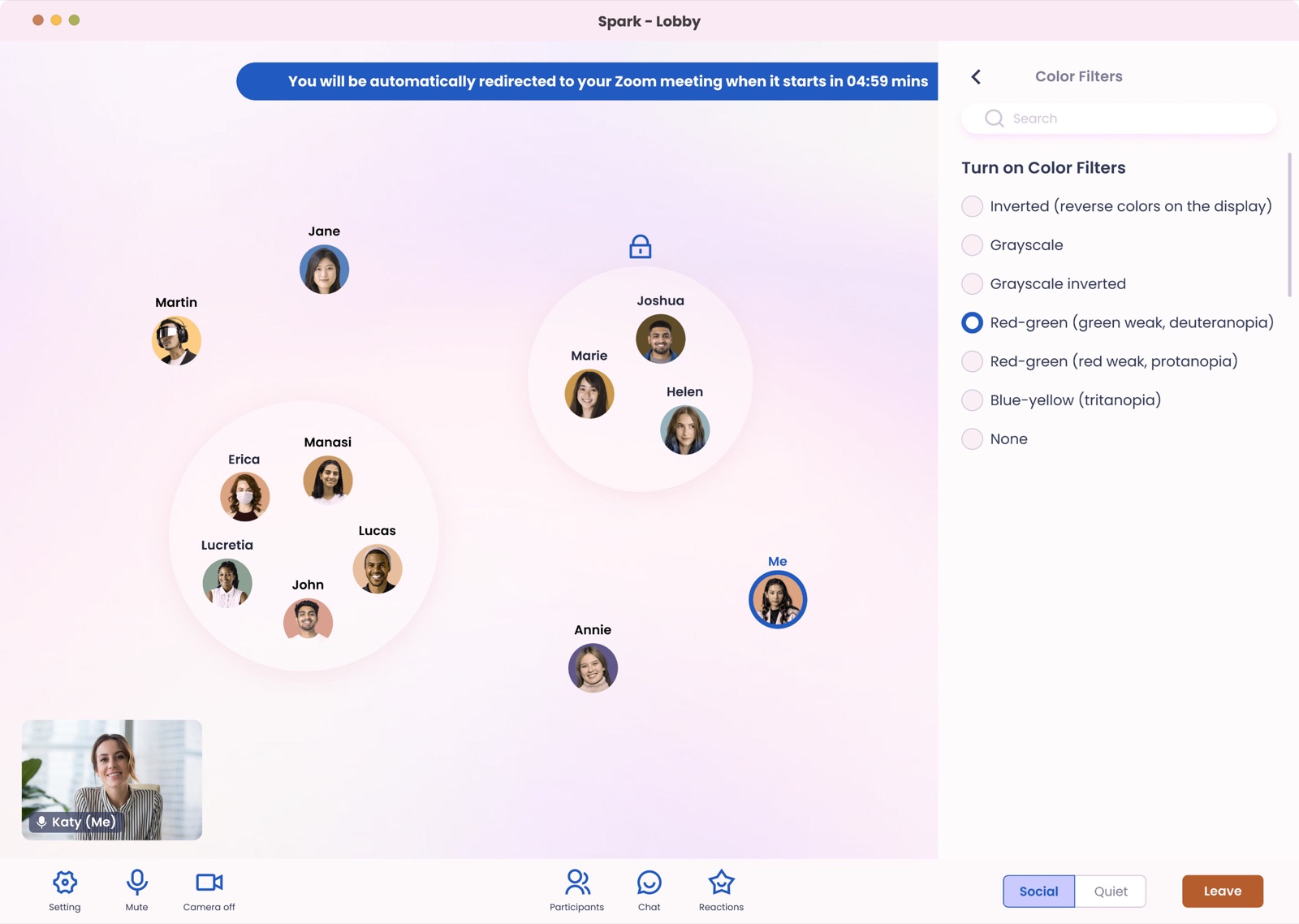1299x924 pixels.
Task: Toggle Camera off icon
Action: pyautogui.click(x=209, y=883)
